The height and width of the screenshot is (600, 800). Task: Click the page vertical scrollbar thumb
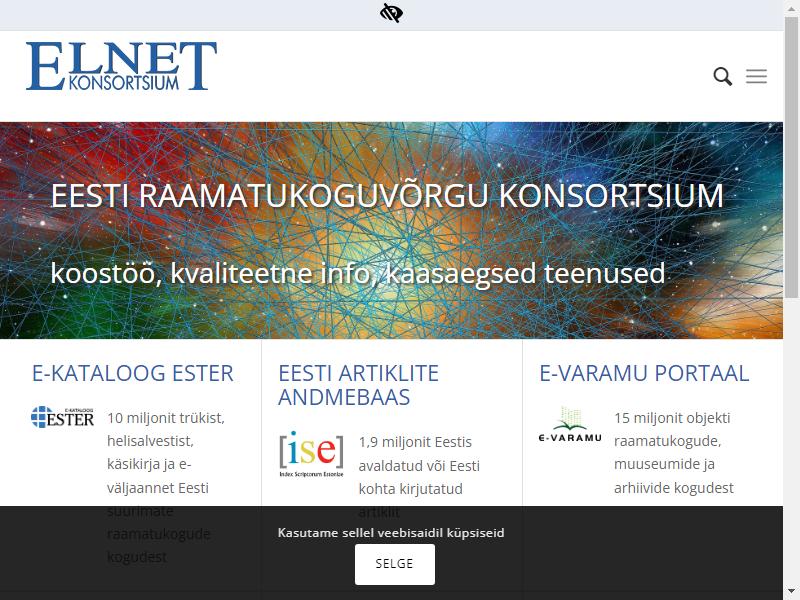792,155
